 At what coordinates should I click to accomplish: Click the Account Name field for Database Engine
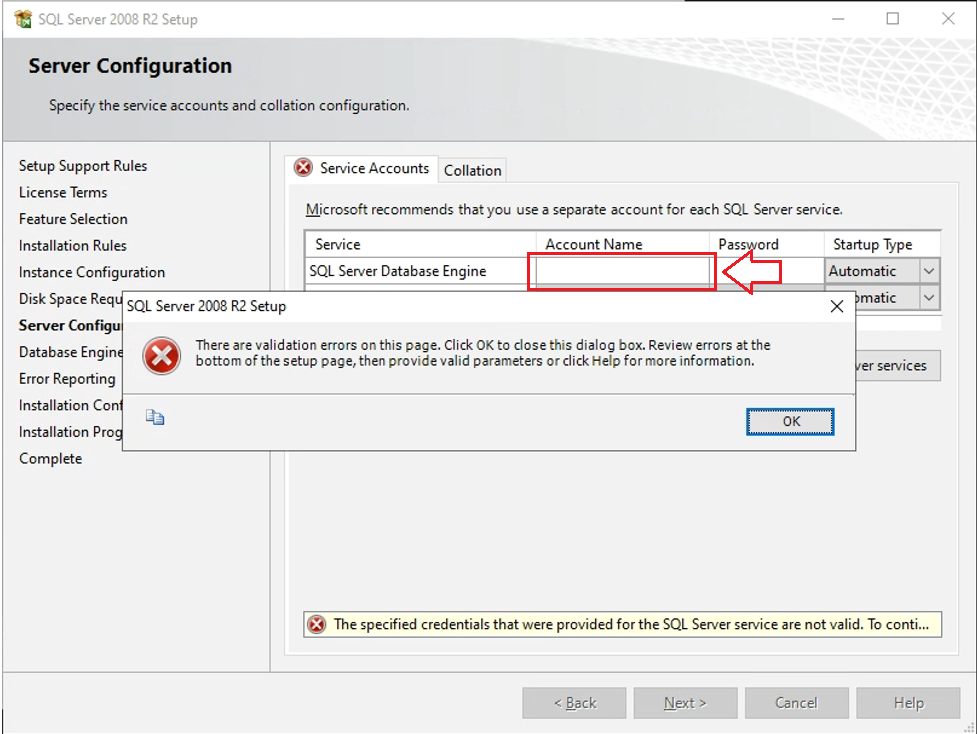pos(622,271)
